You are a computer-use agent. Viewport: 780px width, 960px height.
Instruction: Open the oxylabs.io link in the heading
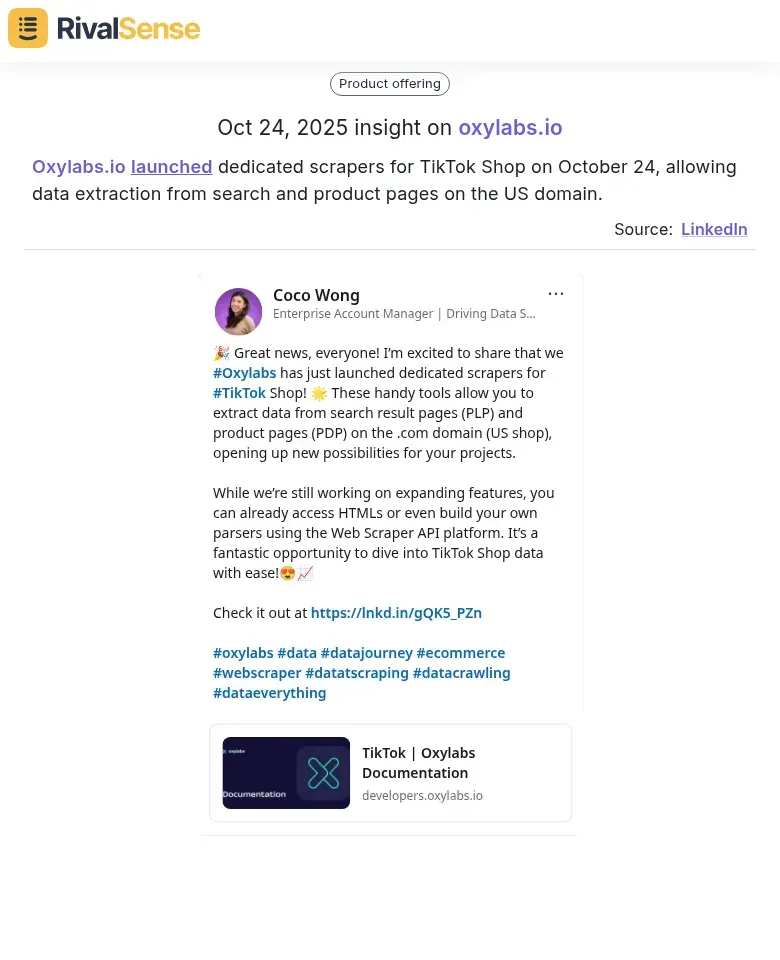pyautogui.click(x=510, y=128)
